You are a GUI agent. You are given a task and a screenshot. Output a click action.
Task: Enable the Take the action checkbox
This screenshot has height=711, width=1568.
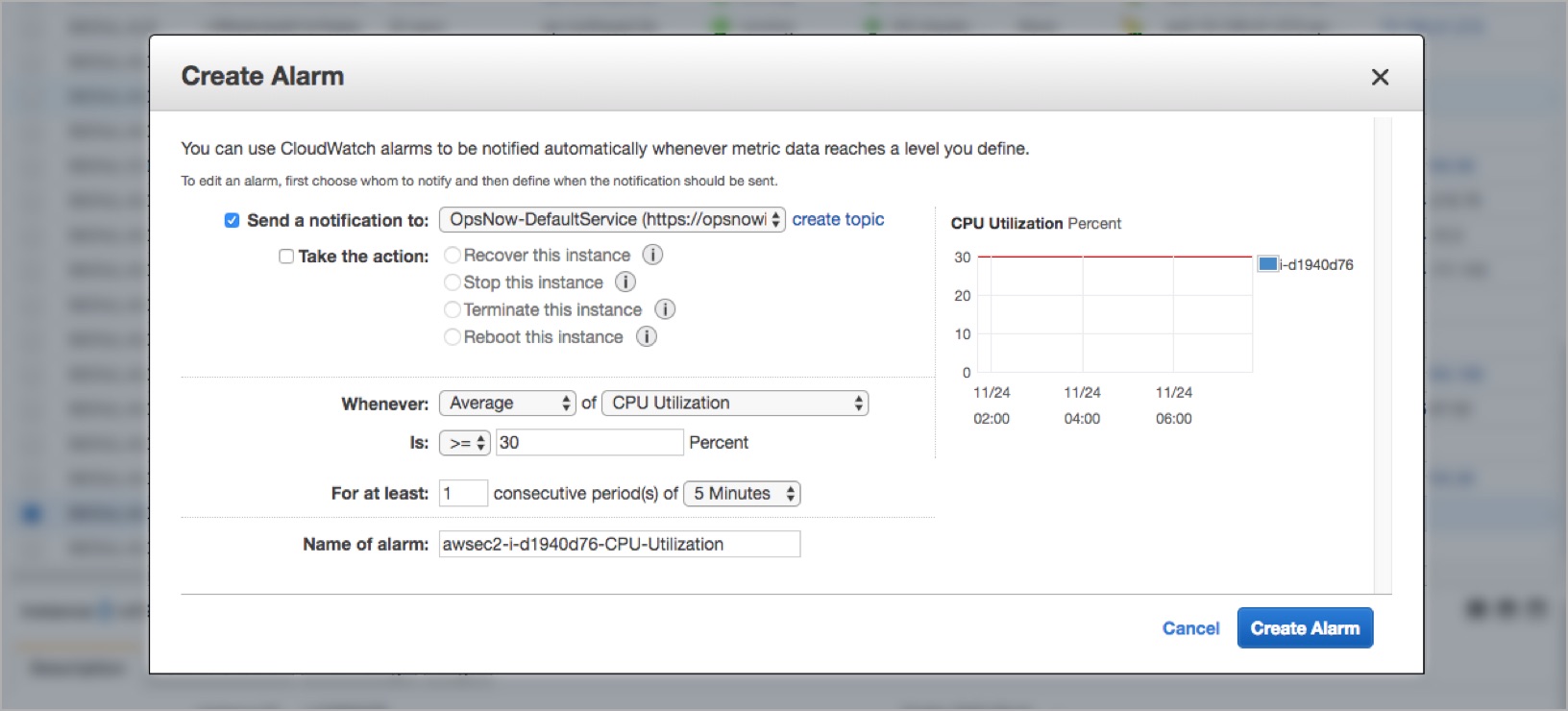[286, 257]
